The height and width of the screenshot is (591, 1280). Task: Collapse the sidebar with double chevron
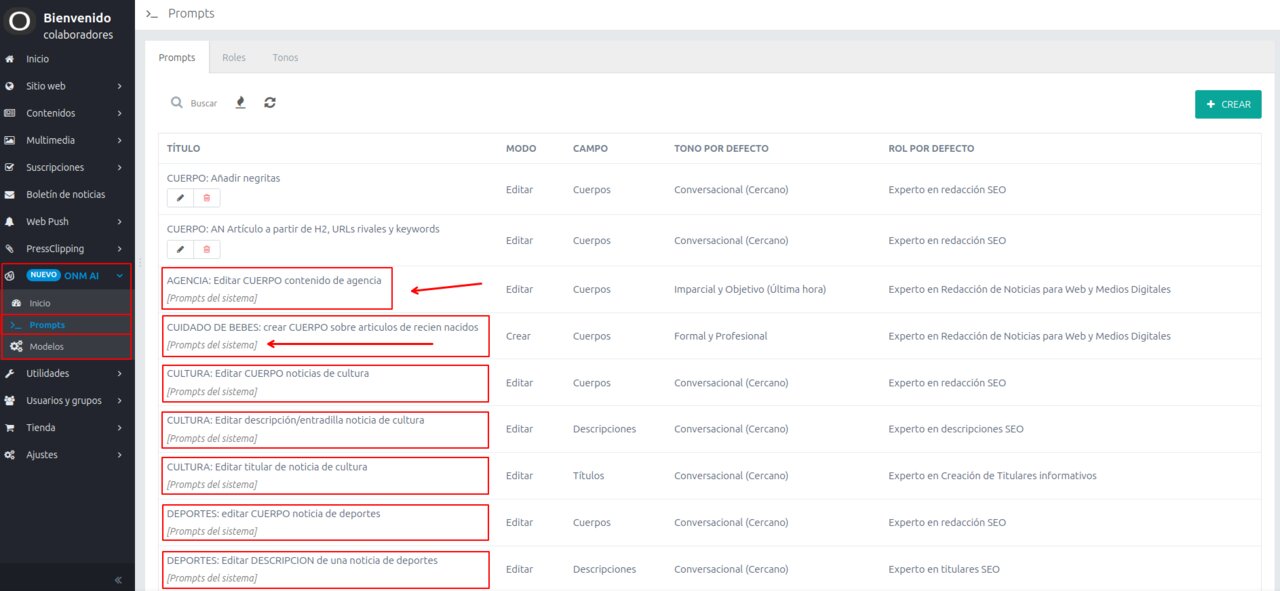click(118, 580)
